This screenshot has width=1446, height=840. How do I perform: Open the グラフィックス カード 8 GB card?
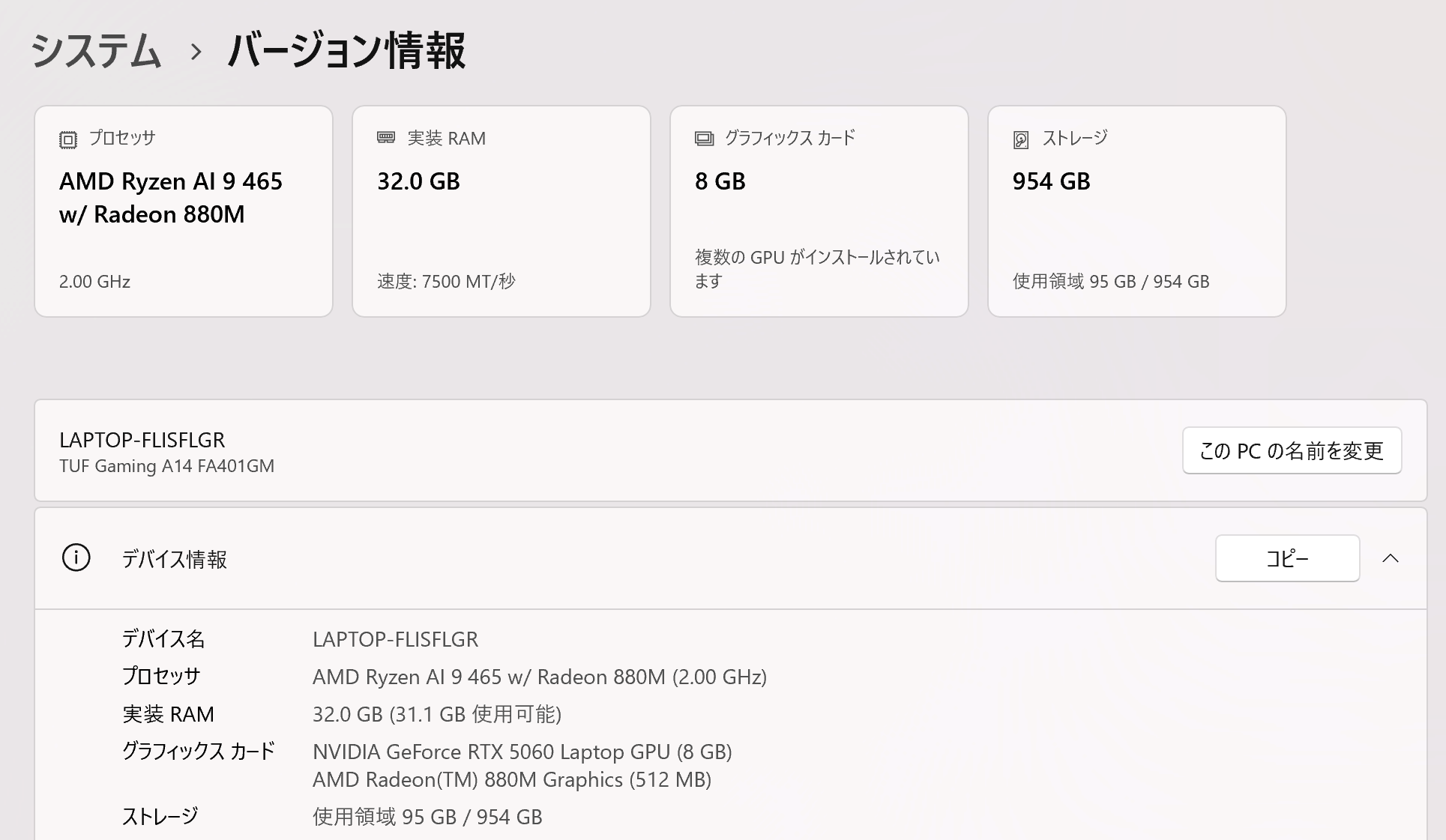coord(819,211)
